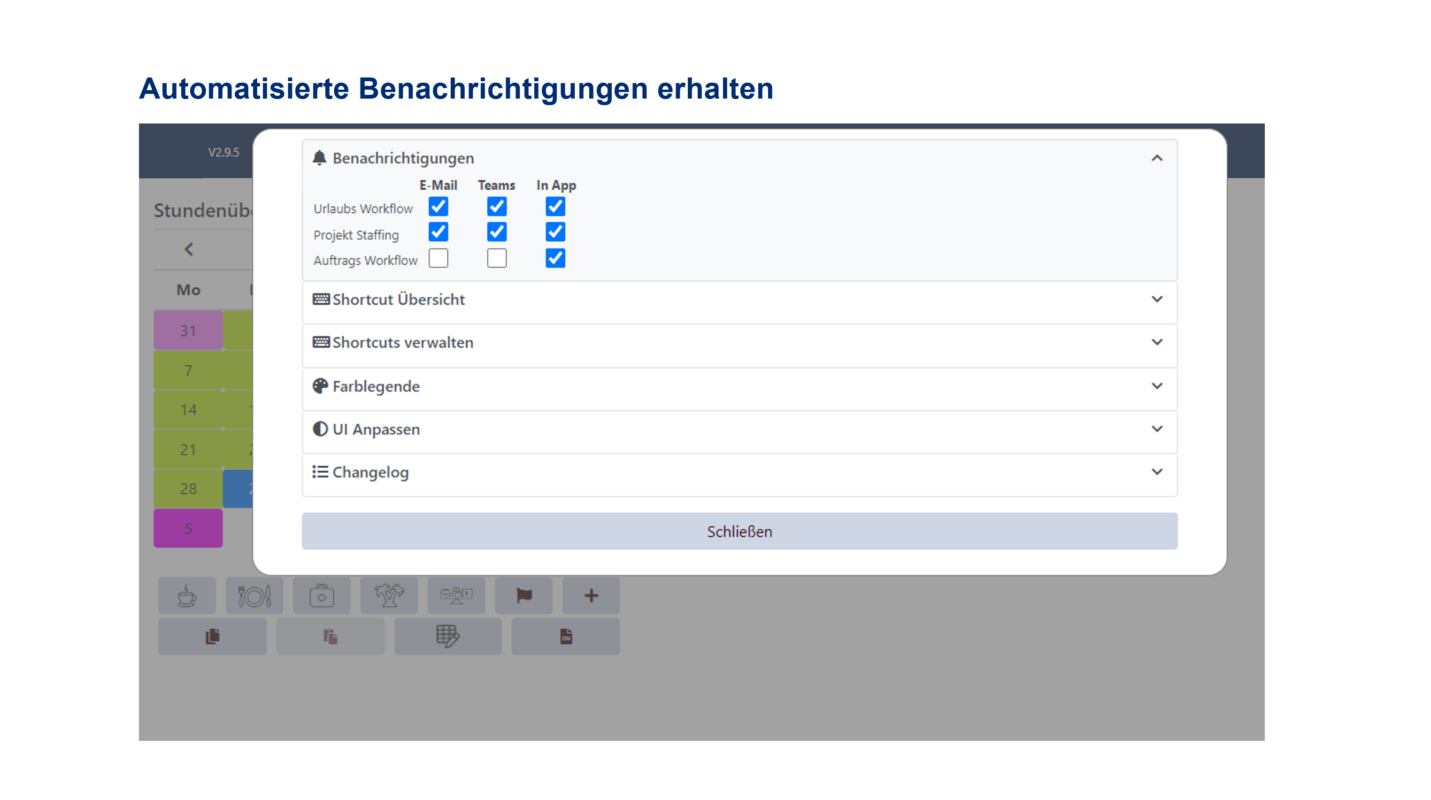Click the meal break icon
1431x800 pixels.
(x=254, y=595)
